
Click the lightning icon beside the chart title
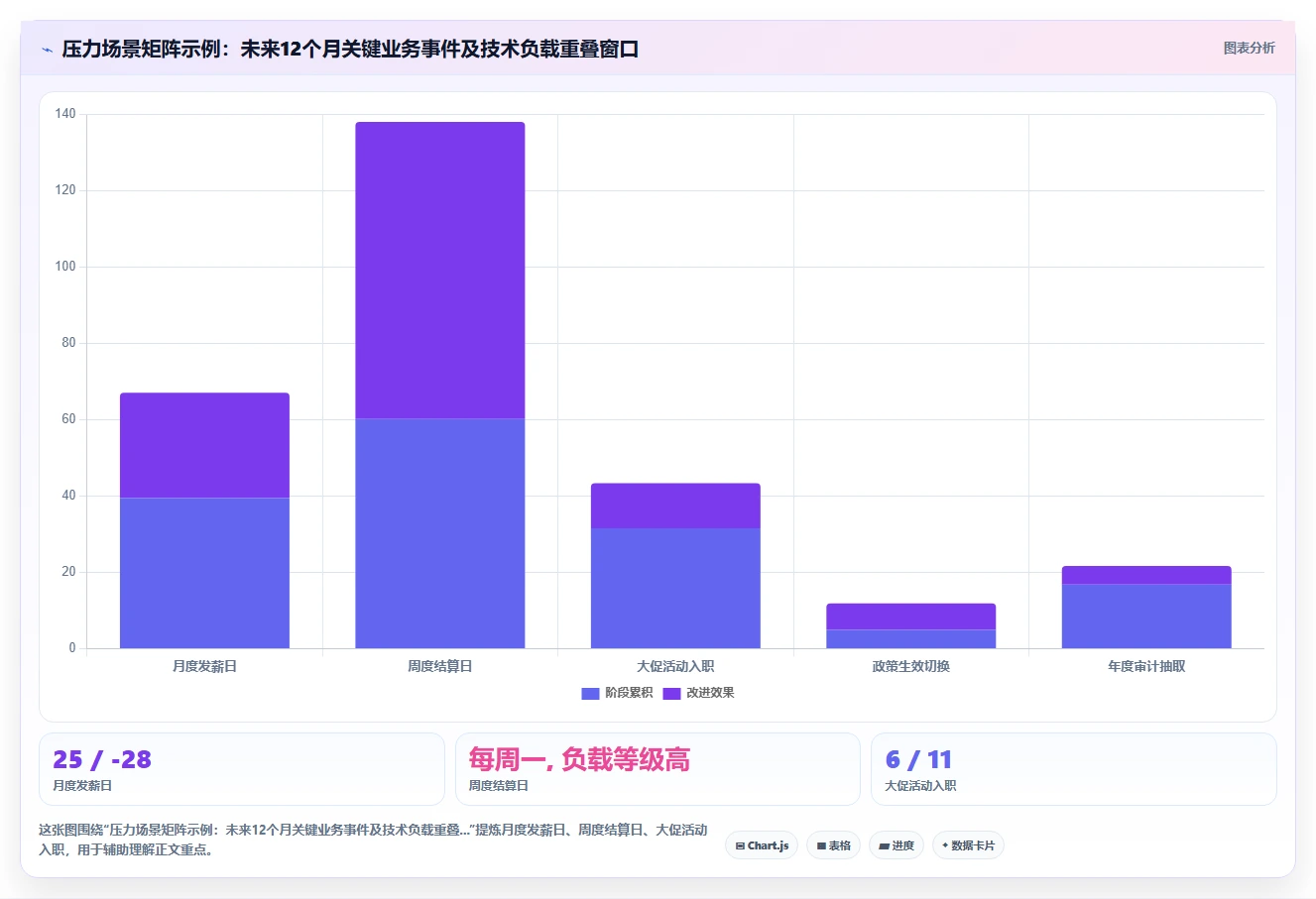[47, 50]
